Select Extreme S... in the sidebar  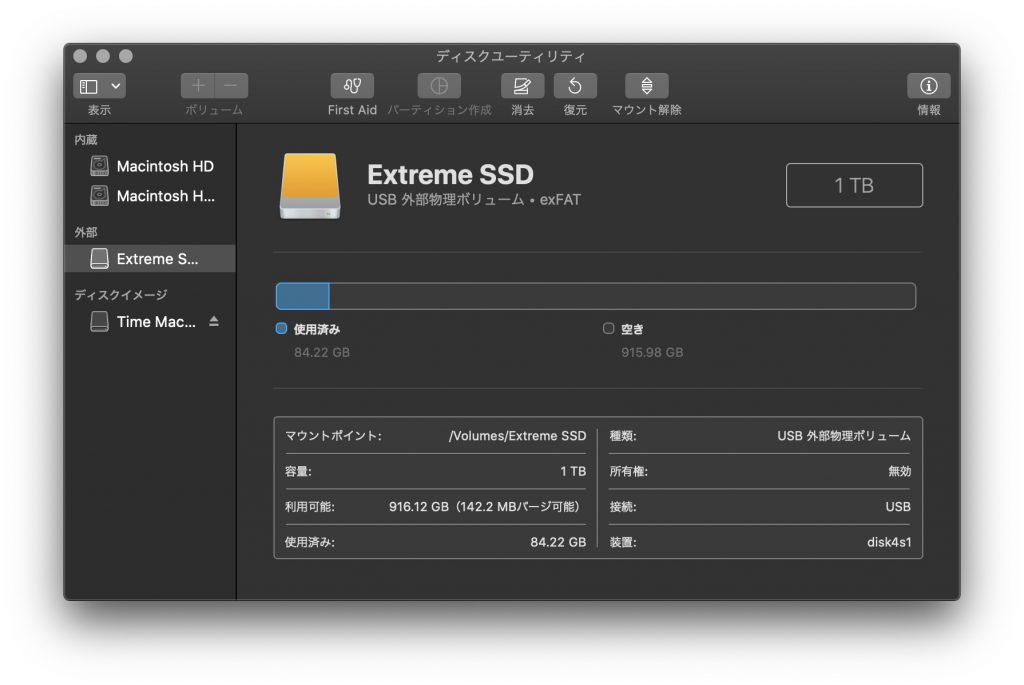coord(150,259)
